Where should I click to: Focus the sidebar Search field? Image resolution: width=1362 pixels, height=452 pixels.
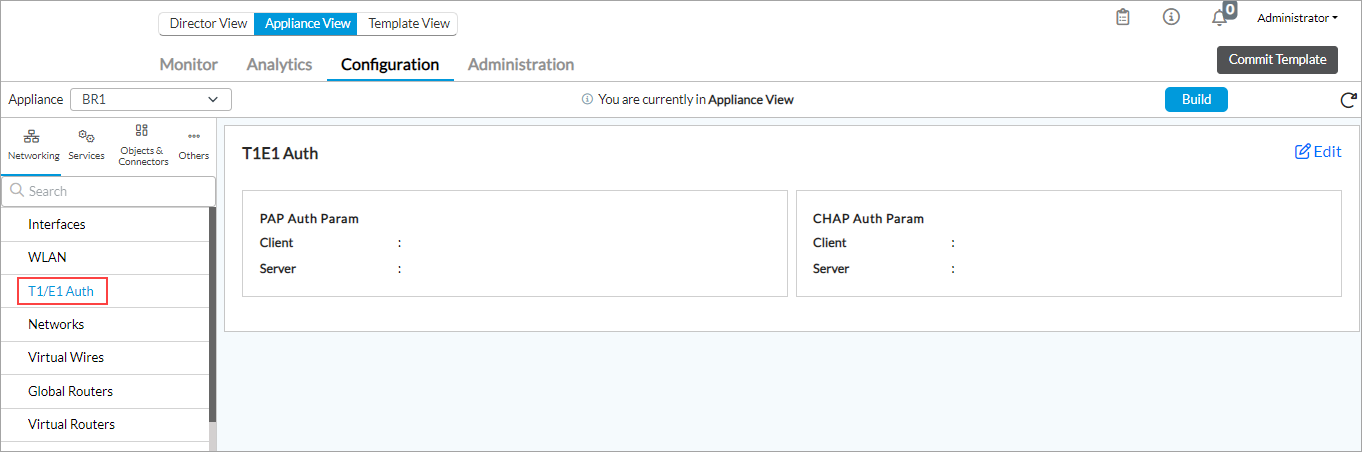(x=108, y=191)
